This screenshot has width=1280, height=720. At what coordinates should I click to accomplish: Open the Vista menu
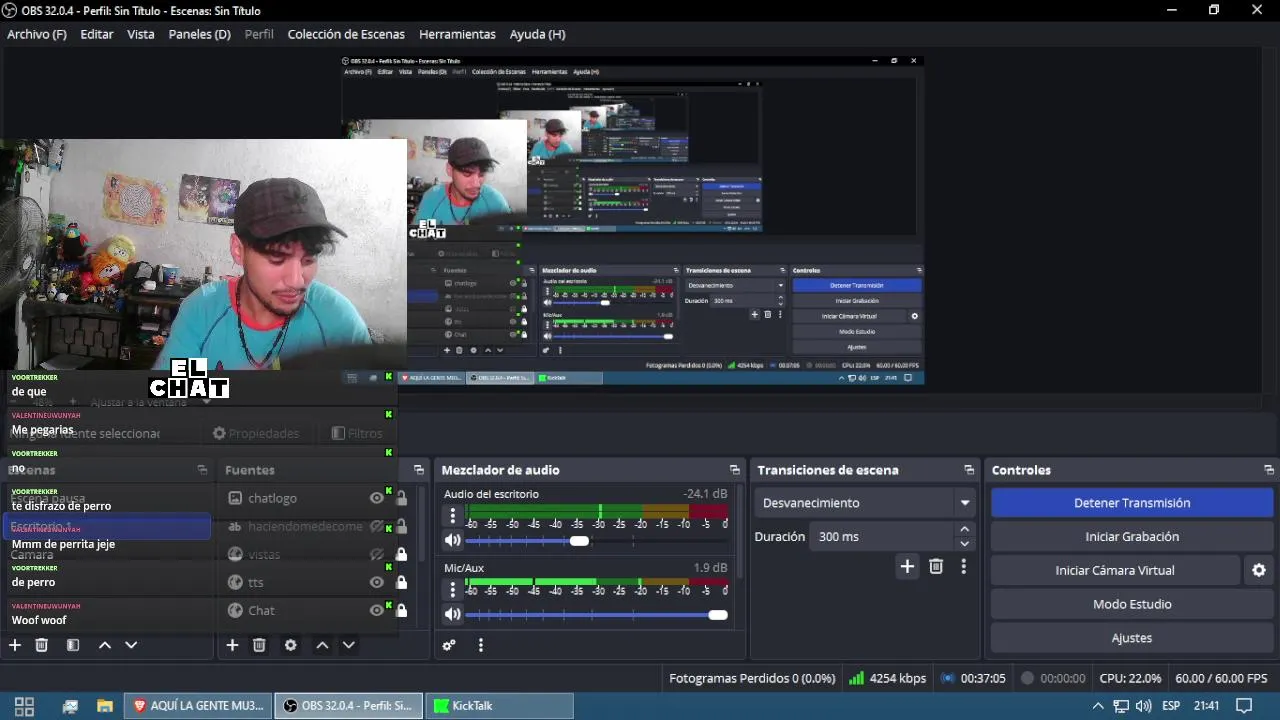click(x=141, y=34)
